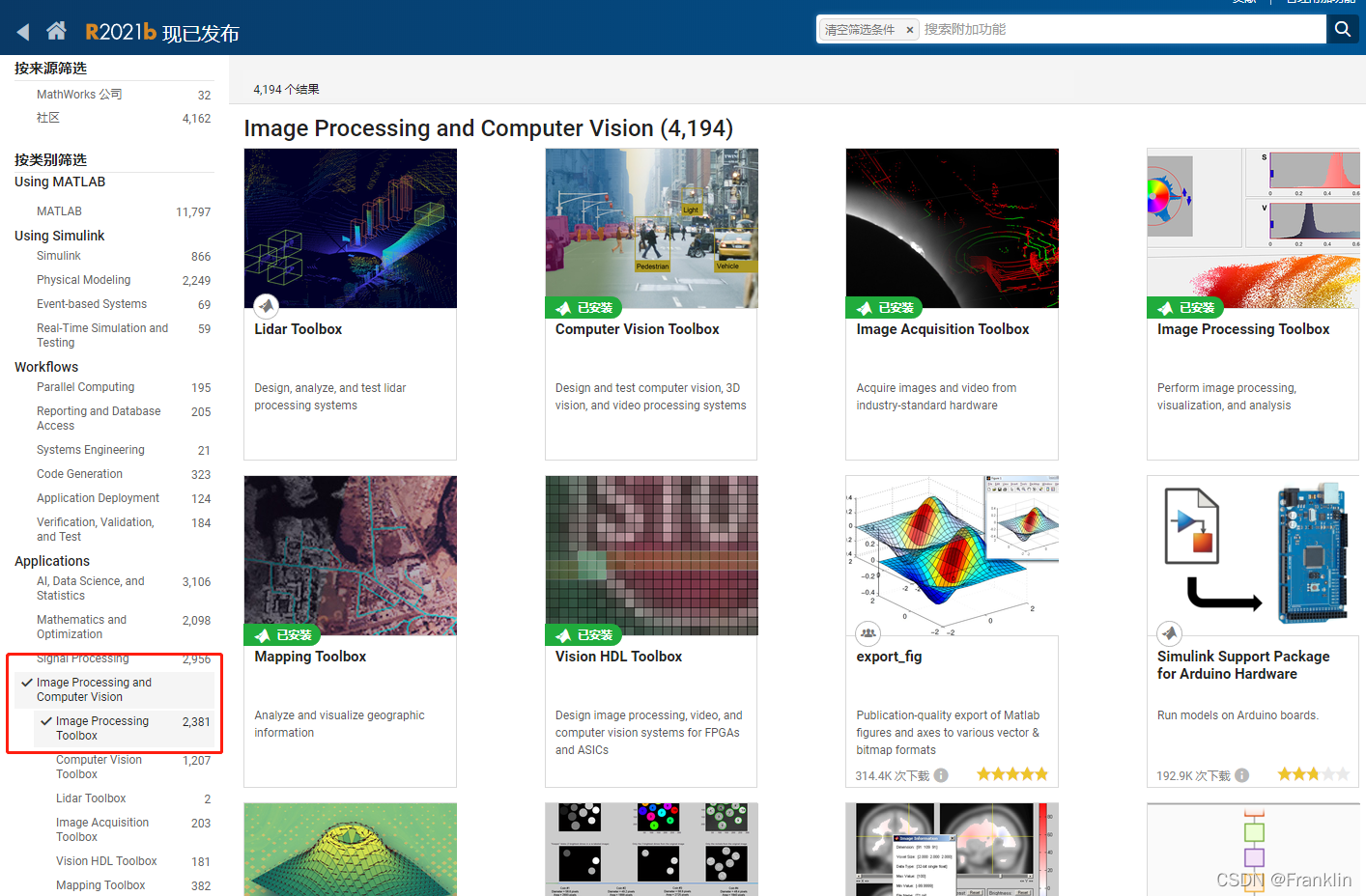
Task: Open the Lidar Toolbox thumbnail image
Action: click(x=351, y=228)
